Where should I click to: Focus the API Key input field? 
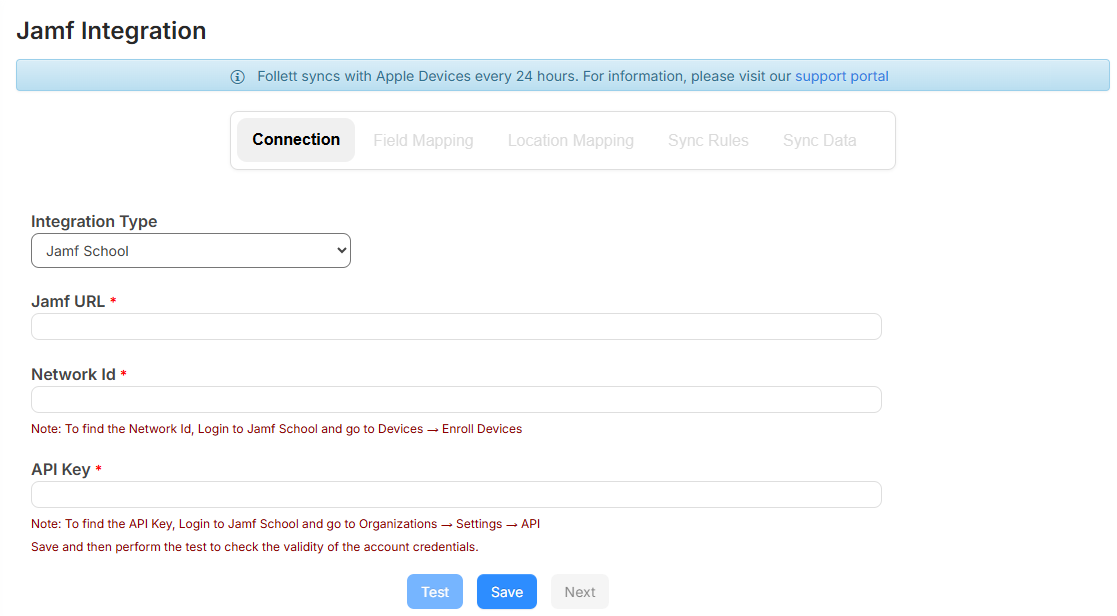(x=456, y=494)
